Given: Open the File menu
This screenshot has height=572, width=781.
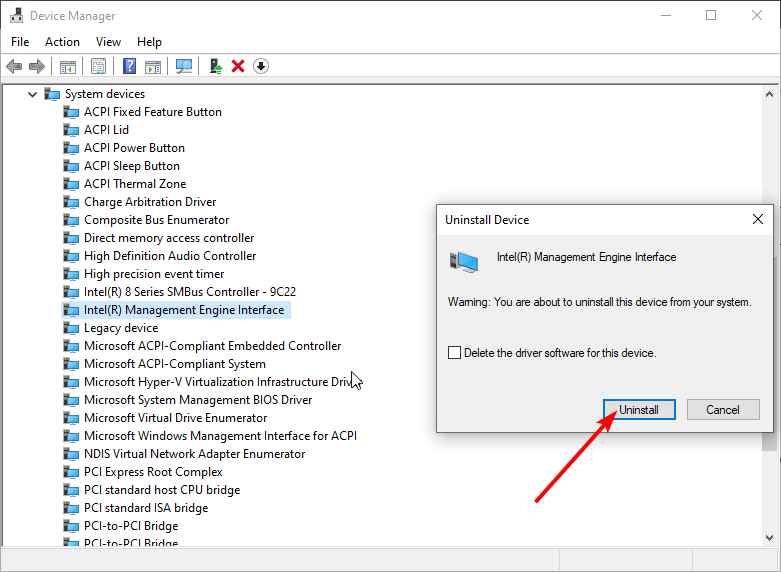Looking at the screenshot, I should click(20, 42).
